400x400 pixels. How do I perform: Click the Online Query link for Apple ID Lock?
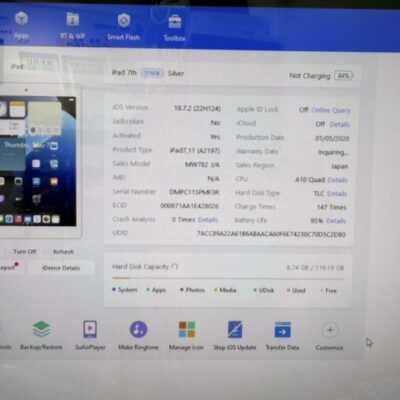(x=331, y=110)
